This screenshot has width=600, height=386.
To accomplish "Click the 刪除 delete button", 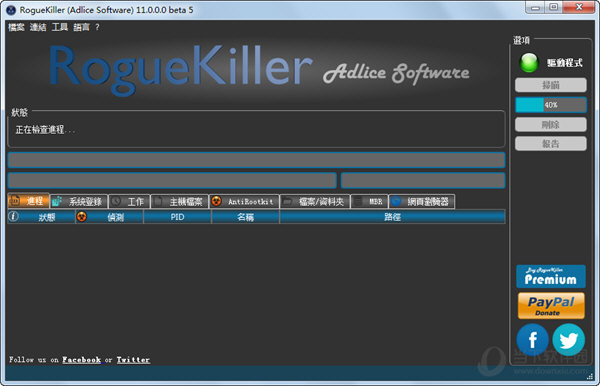I will click(x=551, y=124).
